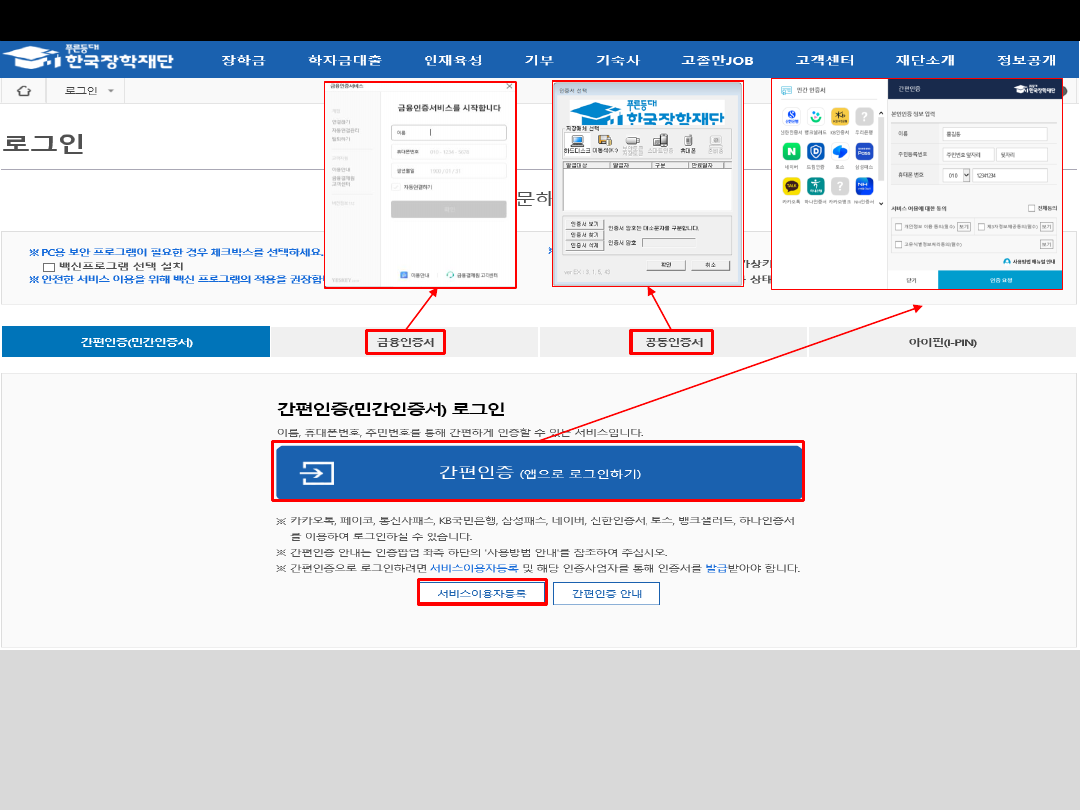Click the 서비스이용자등록 inline link

(x=474, y=568)
